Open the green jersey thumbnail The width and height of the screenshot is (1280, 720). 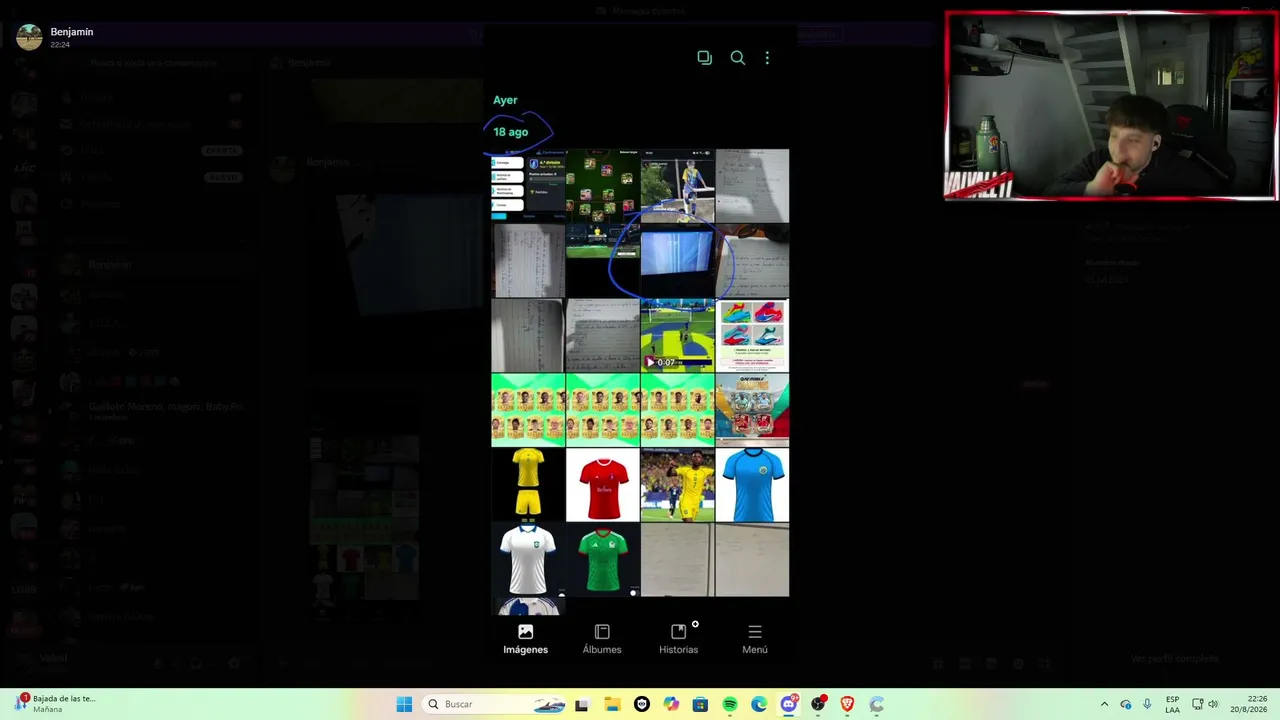(x=603, y=559)
